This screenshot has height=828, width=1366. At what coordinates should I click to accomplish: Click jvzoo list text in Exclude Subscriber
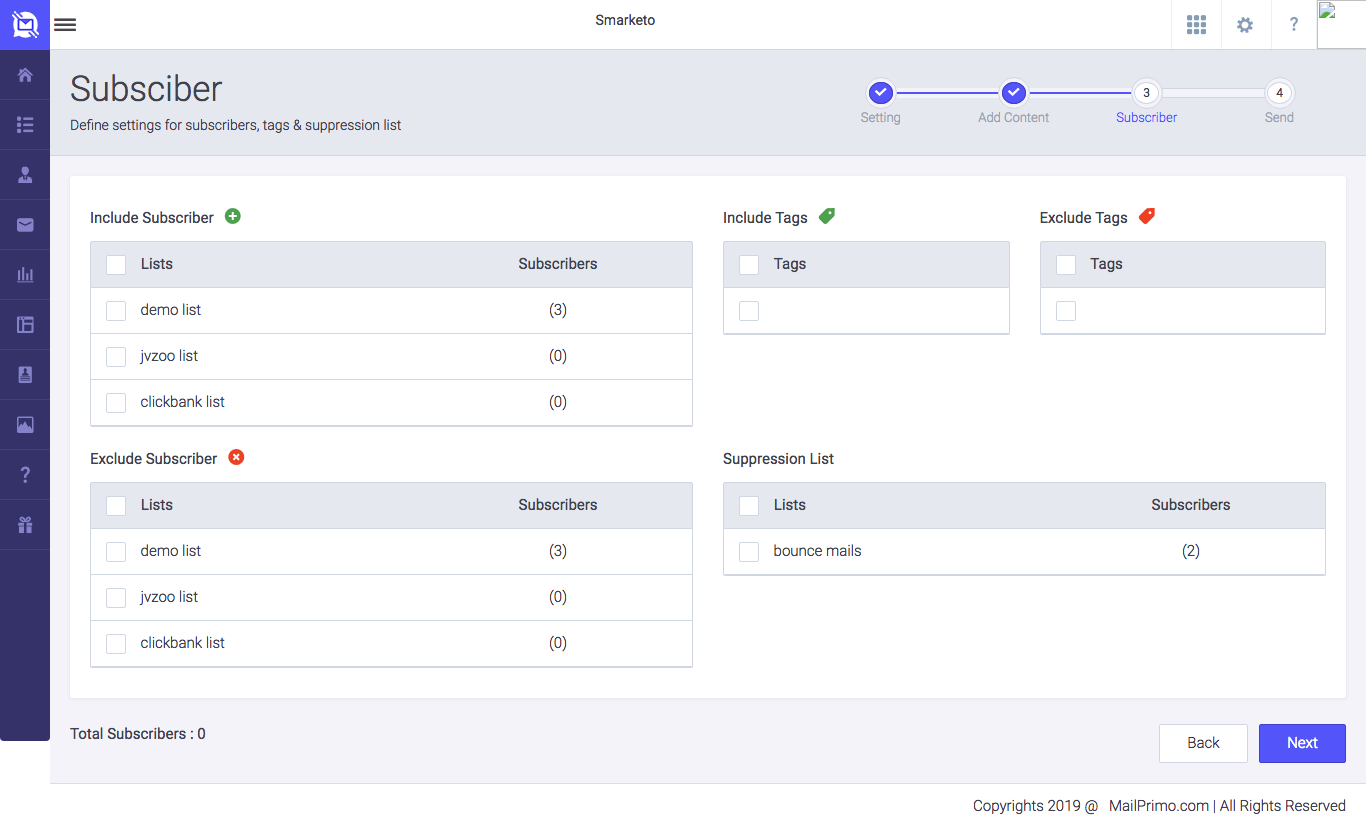[x=169, y=597]
